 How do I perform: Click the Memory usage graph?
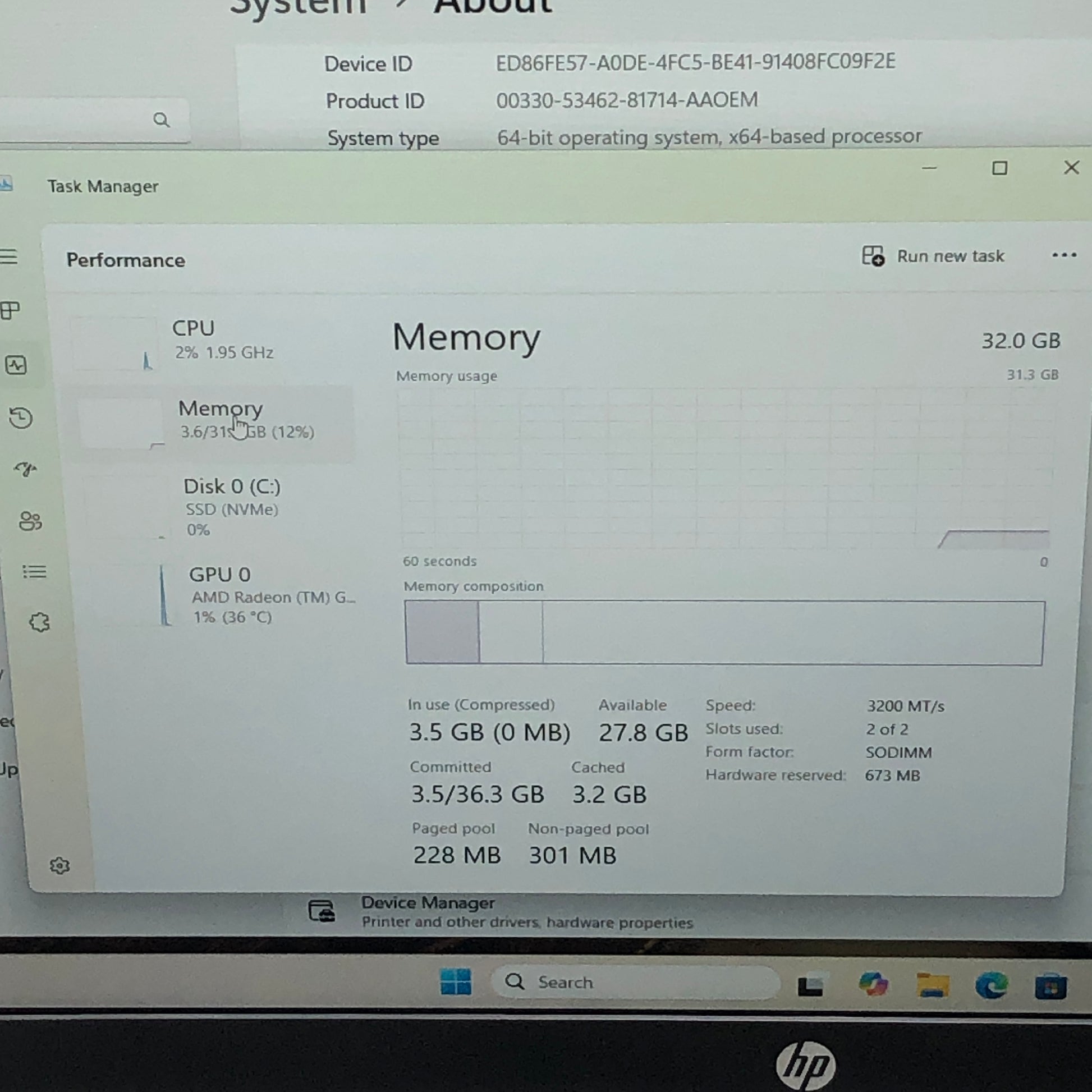tap(725, 468)
